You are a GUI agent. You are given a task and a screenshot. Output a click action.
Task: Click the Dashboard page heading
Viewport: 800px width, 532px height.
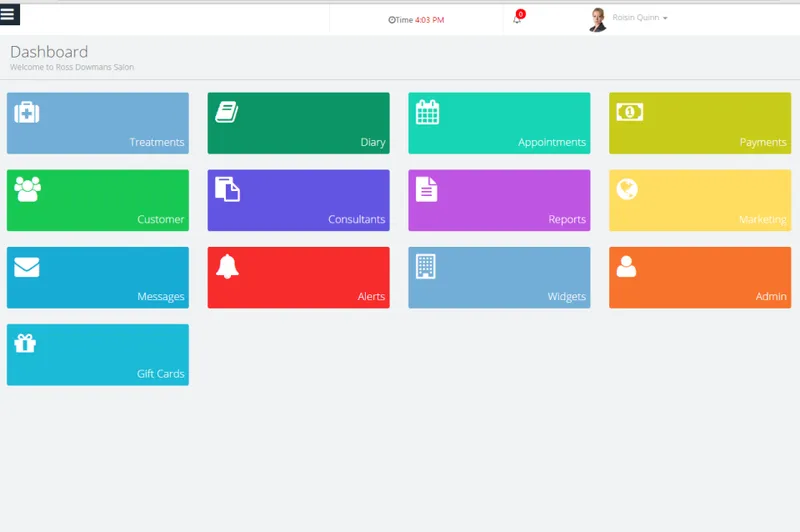pyautogui.click(x=49, y=52)
